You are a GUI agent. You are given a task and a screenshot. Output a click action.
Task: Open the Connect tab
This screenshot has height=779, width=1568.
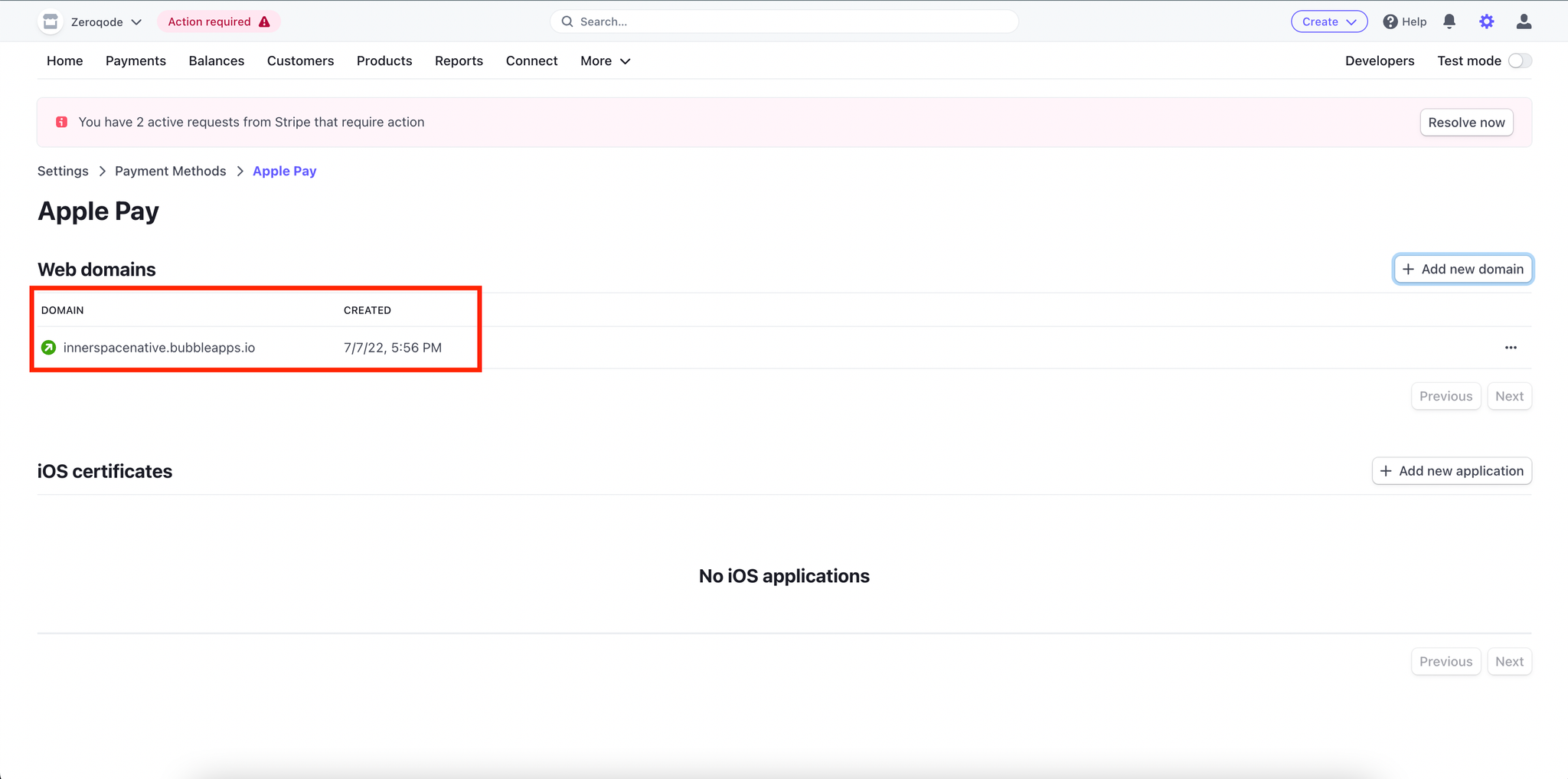pos(531,61)
